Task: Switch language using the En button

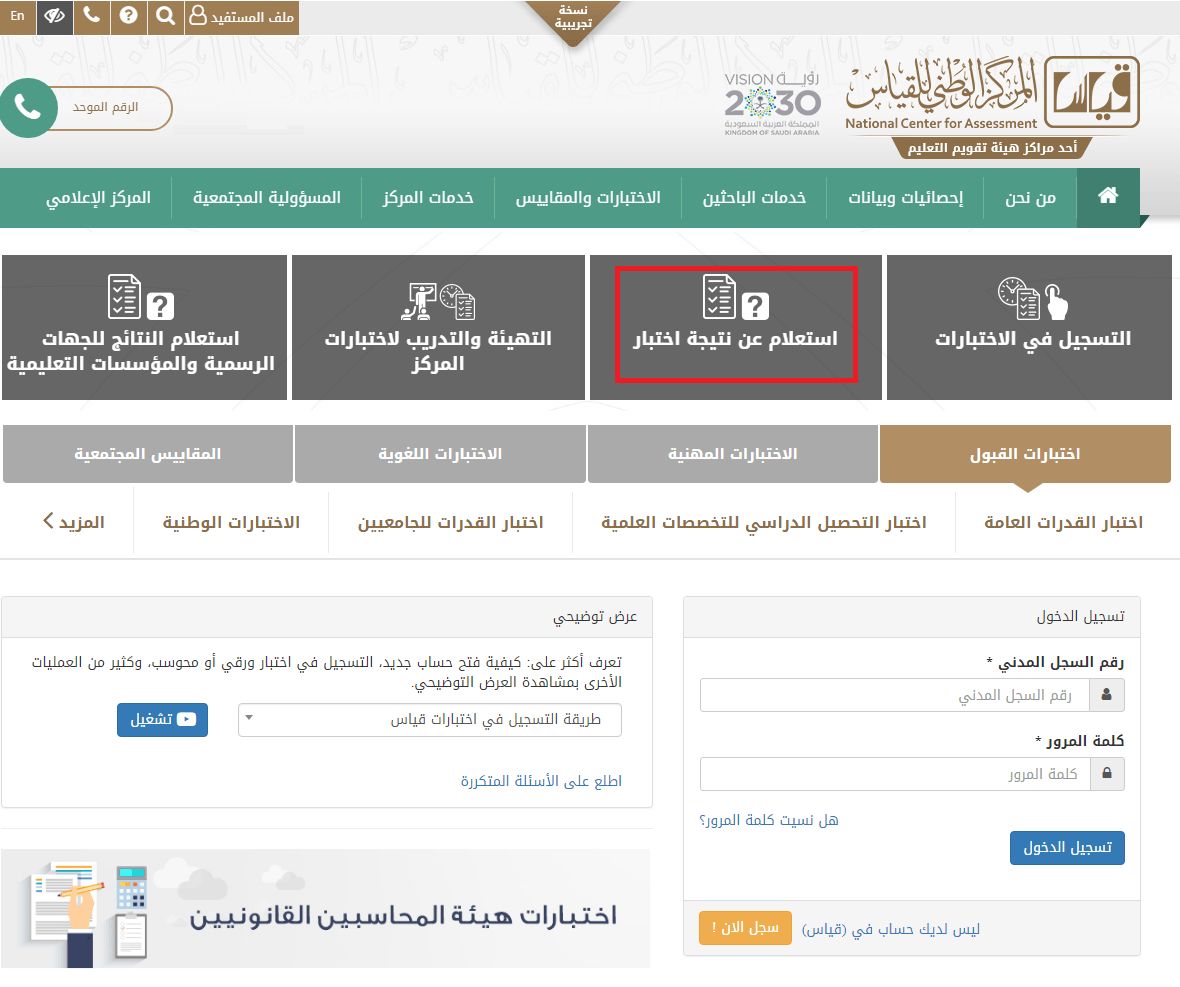Action: pyautogui.click(x=17, y=17)
